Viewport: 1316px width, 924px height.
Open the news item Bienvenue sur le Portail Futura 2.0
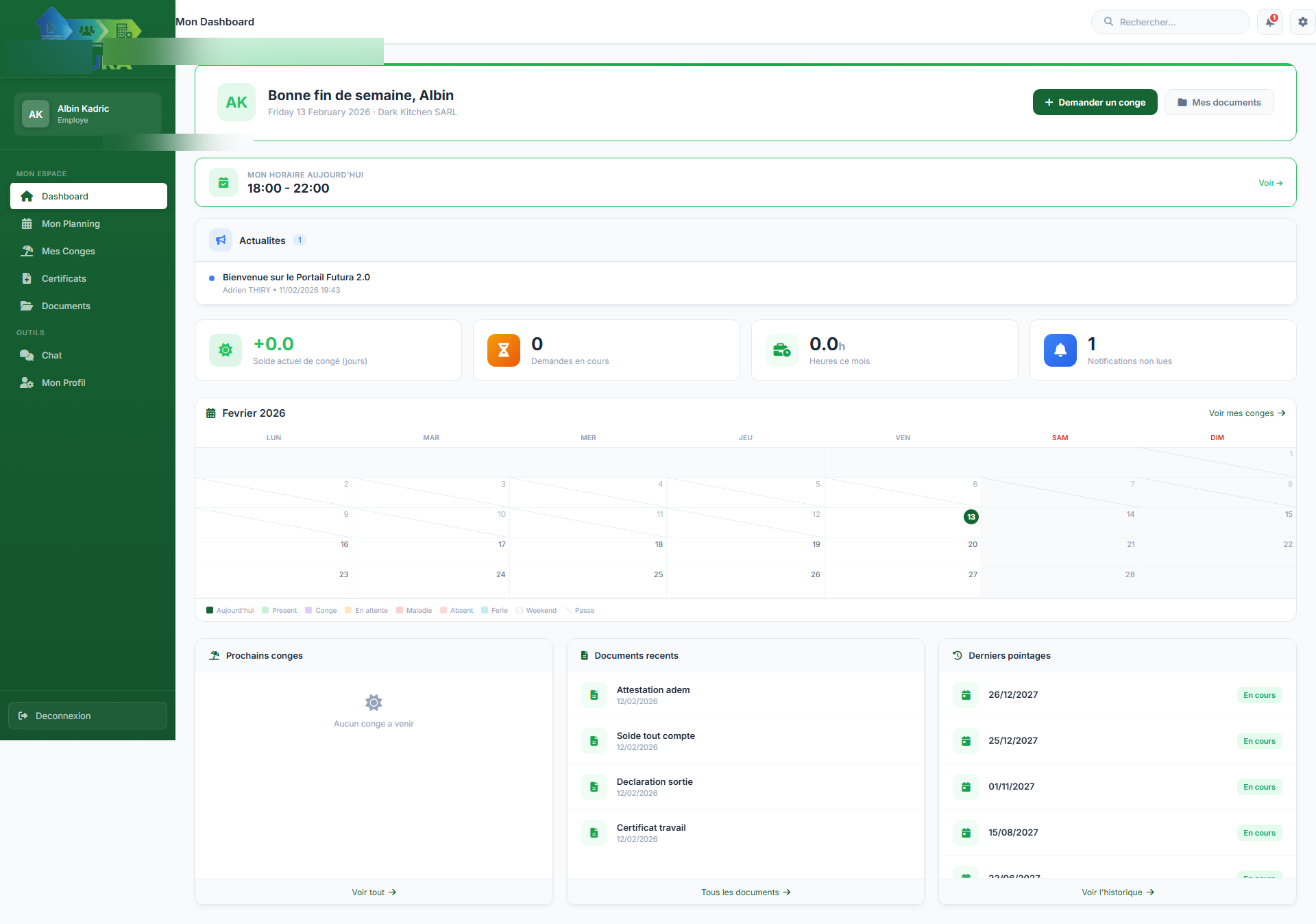(x=295, y=277)
